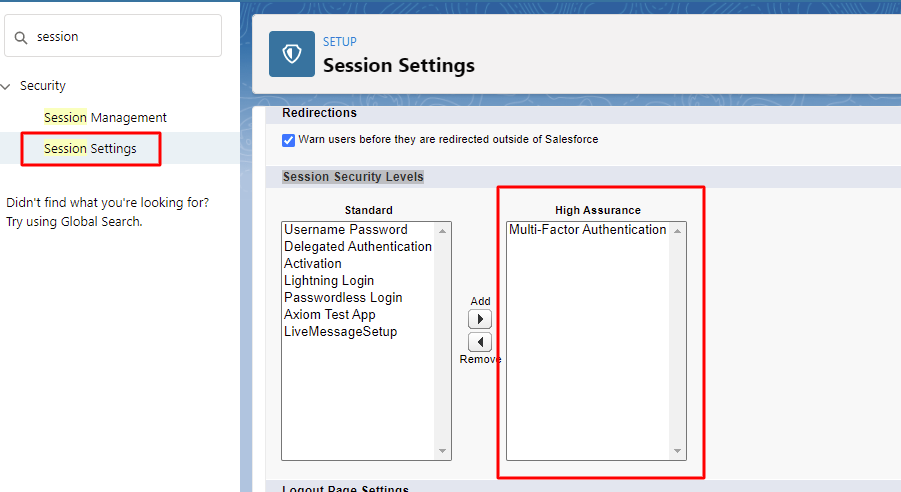Image resolution: width=901 pixels, height=492 pixels.
Task: Collapse the Security section chevron
Action: point(6,87)
